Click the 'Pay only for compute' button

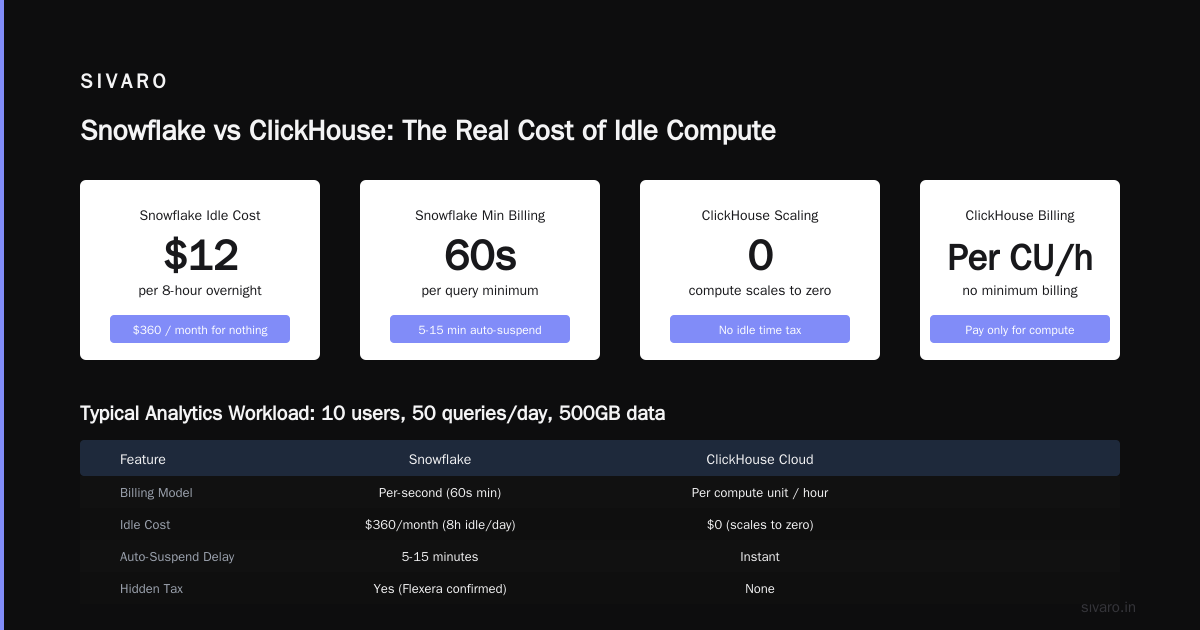tap(1020, 329)
